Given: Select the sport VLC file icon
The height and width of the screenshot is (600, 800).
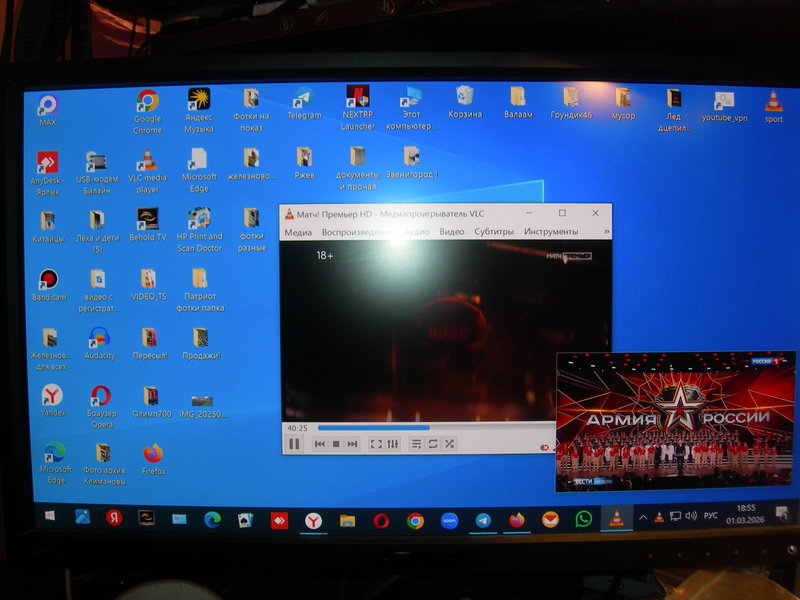Looking at the screenshot, I should pos(773,107).
